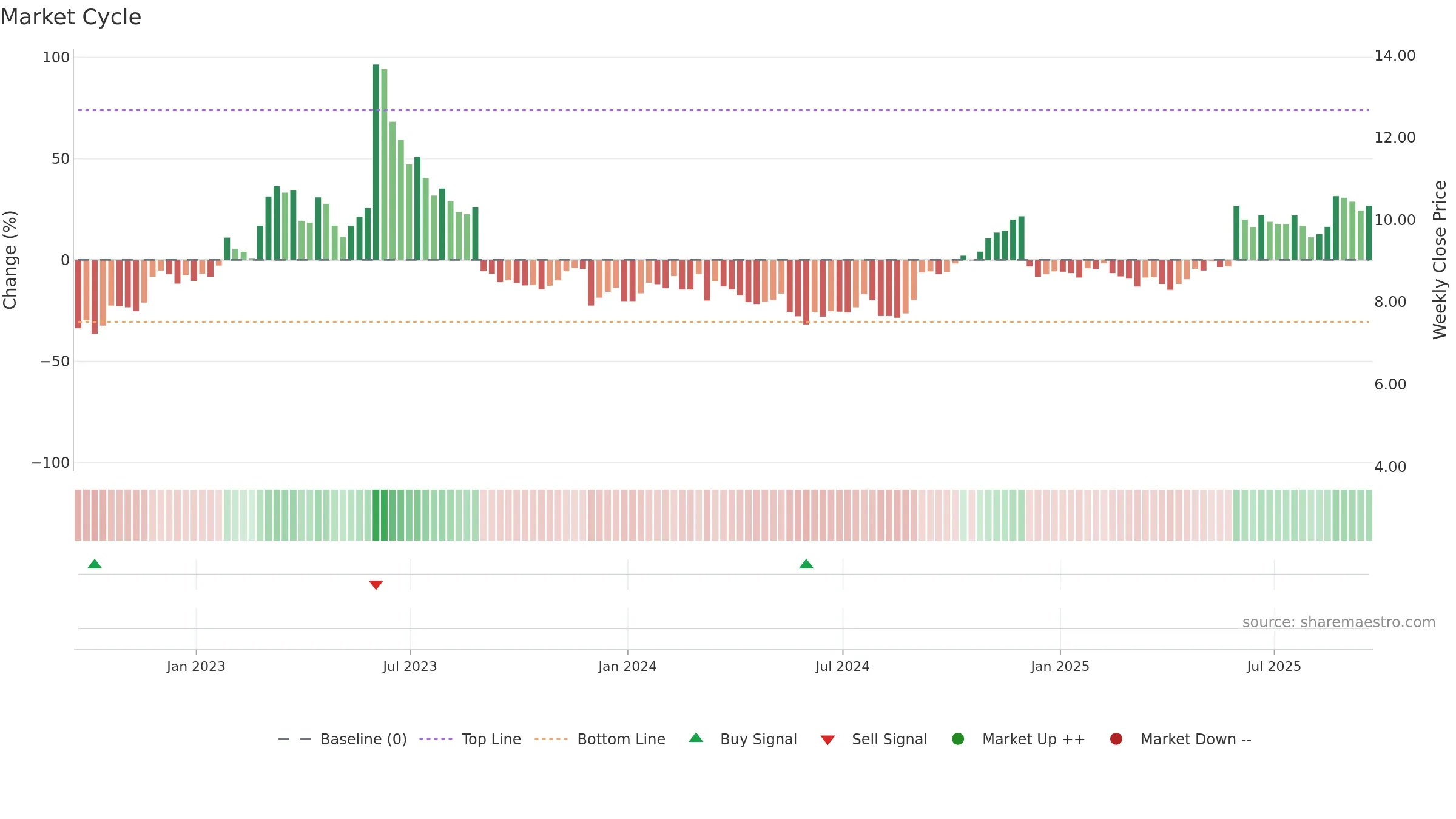The width and height of the screenshot is (1456, 819).
Task: Click the 6.00 price tick label
Action: coord(1390,385)
